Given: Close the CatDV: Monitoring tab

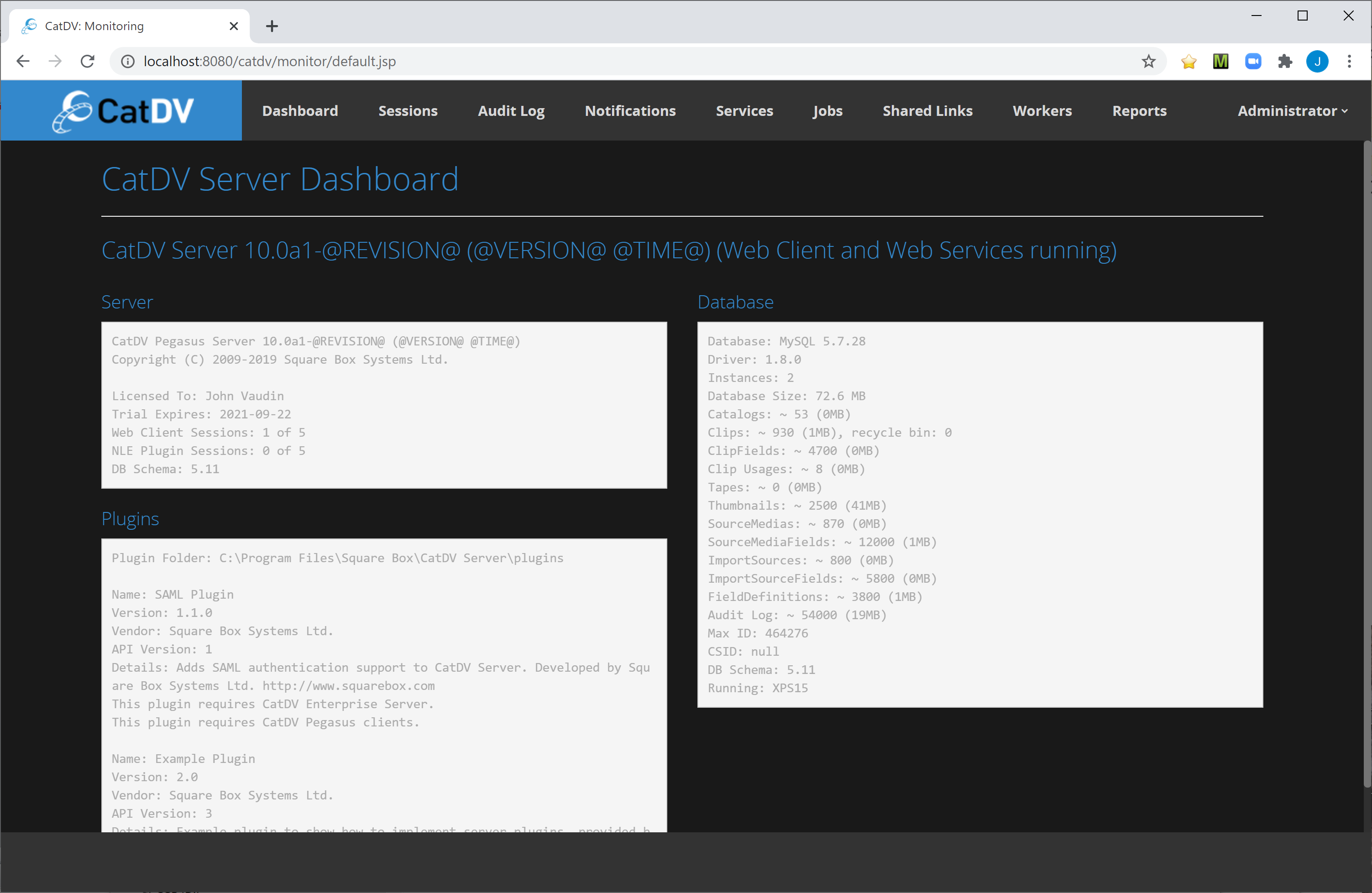Looking at the screenshot, I should pyautogui.click(x=234, y=26).
